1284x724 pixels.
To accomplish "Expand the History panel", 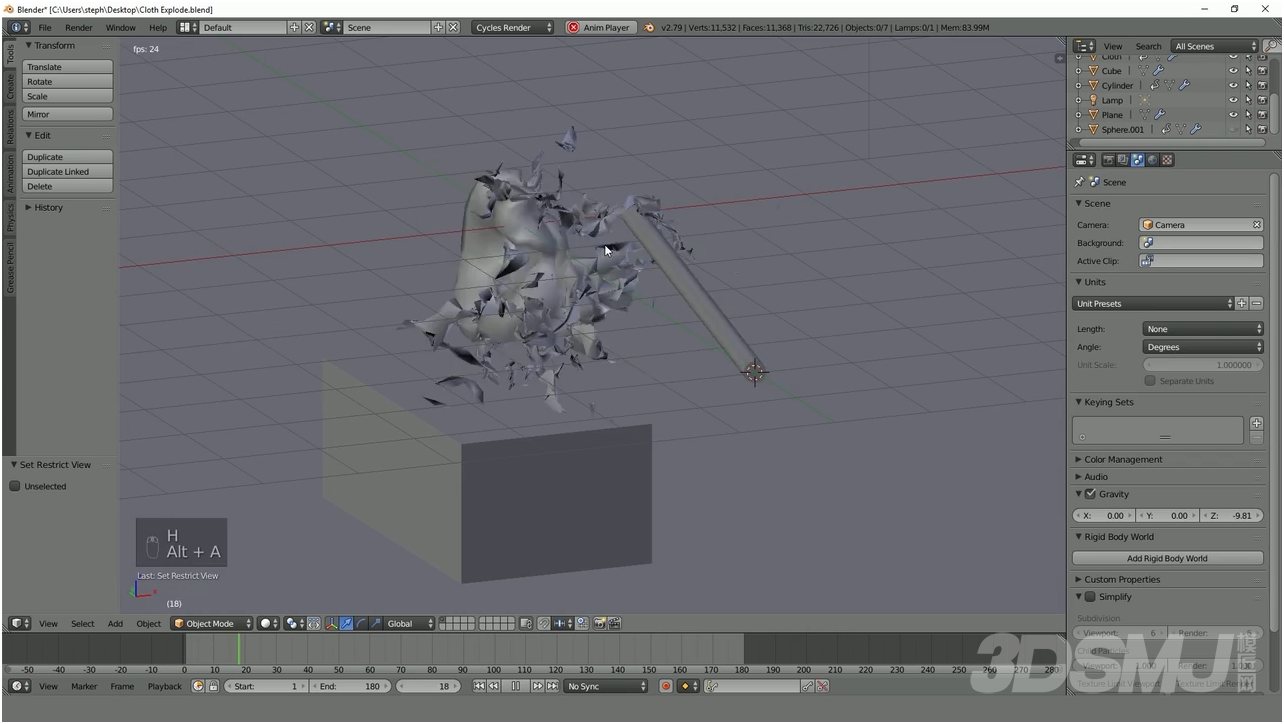I will click(48, 207).
